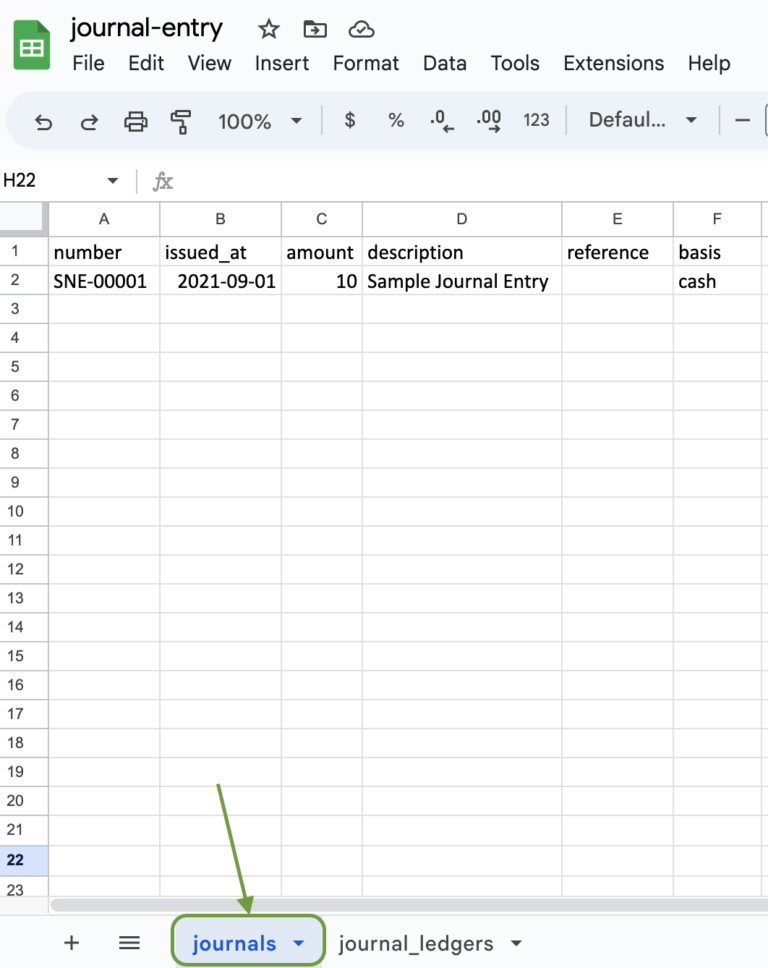
Task: Open the Edit menu
Action: tap(146, 63)
